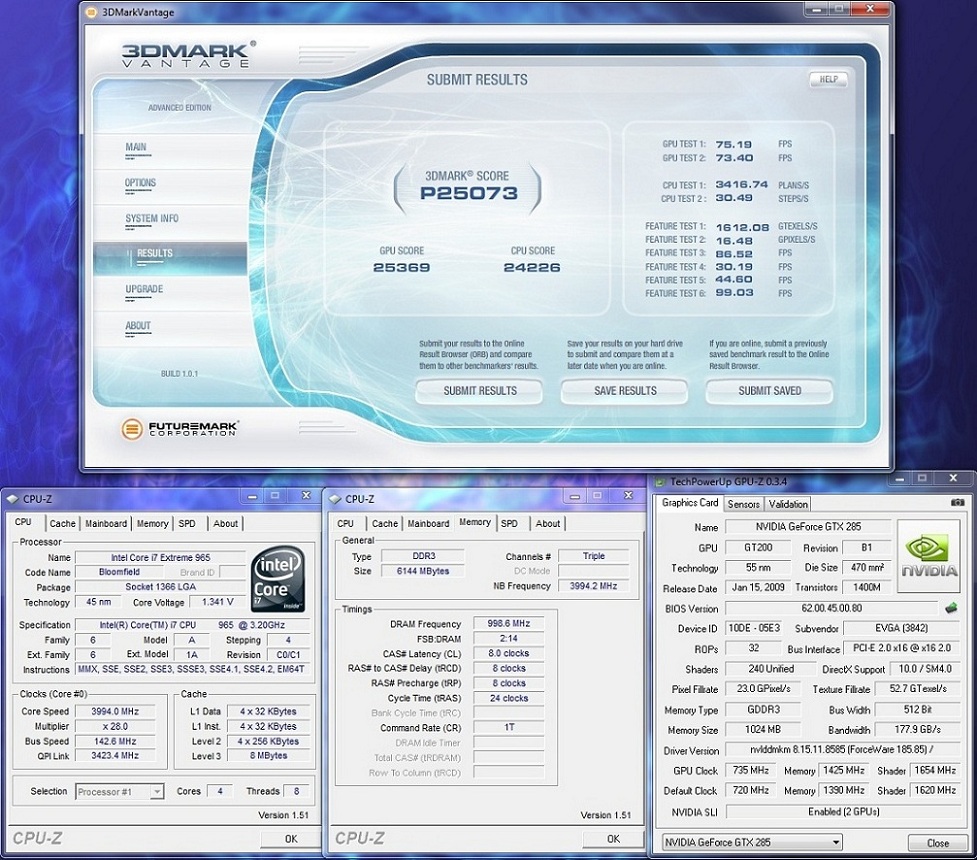This screenshot has height=860, width=977.
Task: Open UPGRADE in 3DMark sidebar
Action: point(144,289)
